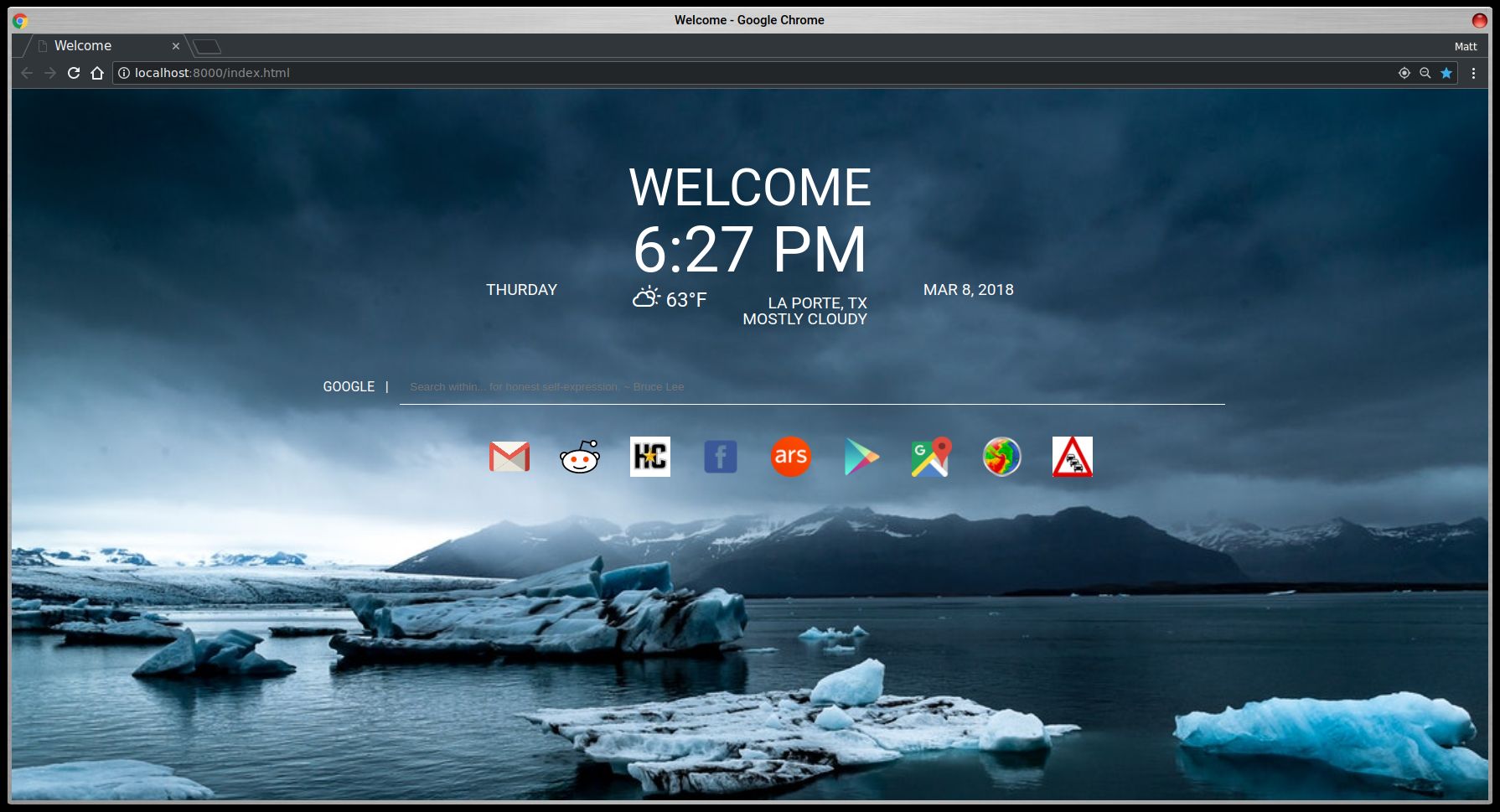This screenshot has height=812, width=1500.
Task: Click the GOOGLE search engine label
Action: point(349,386)
